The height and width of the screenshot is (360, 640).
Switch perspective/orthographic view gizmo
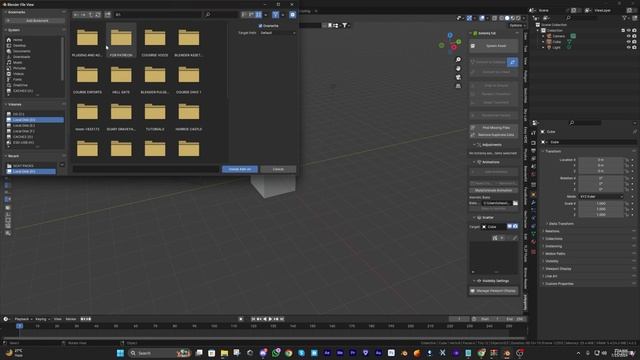[458, 86]
